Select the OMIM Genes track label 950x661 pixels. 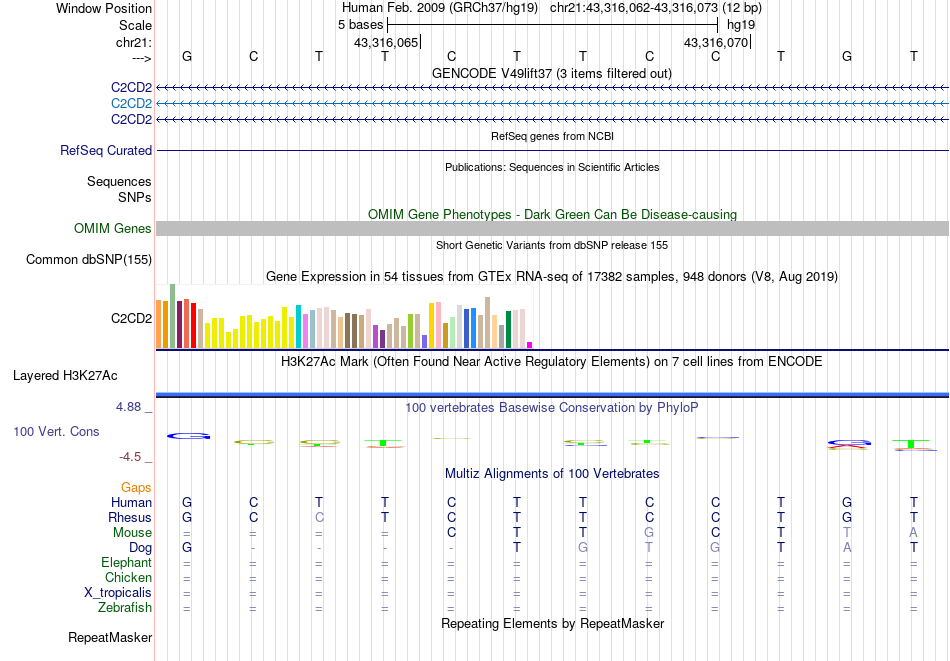pos(113,228)
